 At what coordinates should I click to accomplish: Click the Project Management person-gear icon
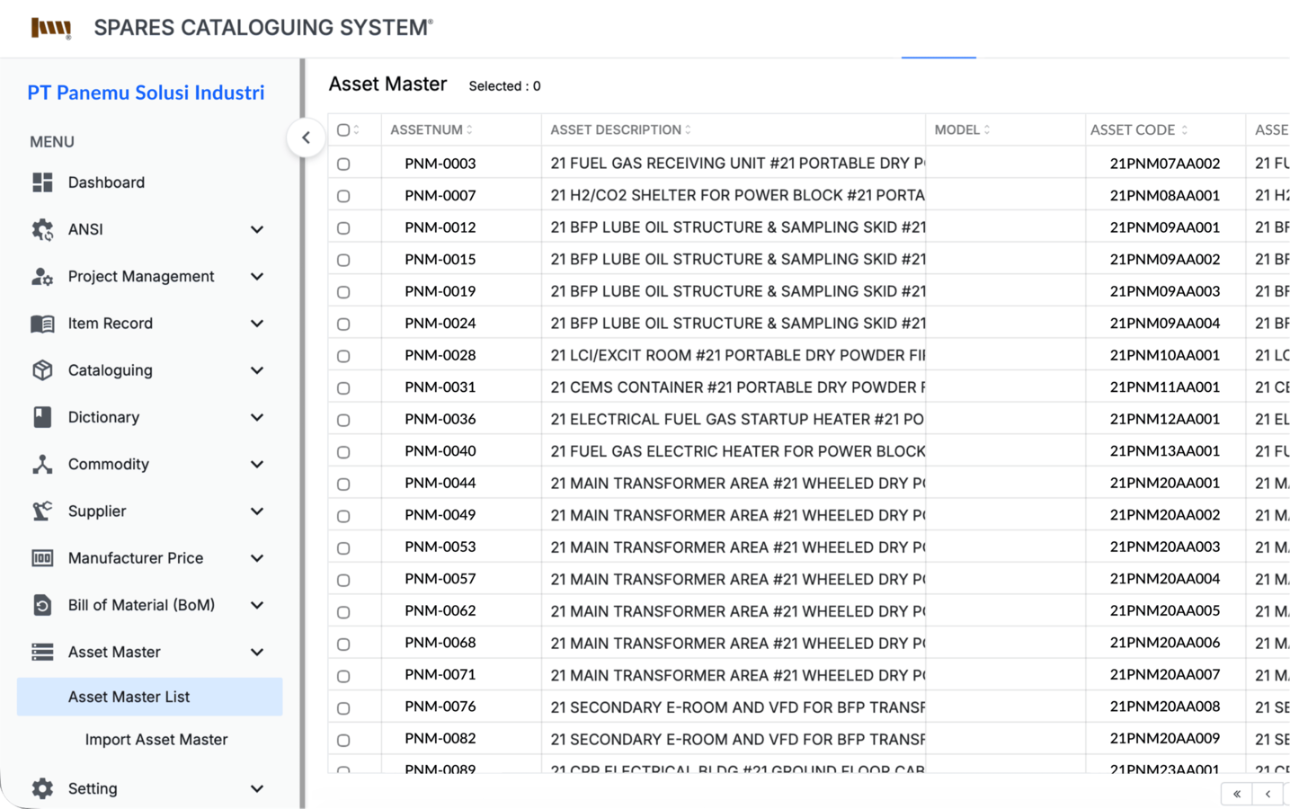click(x=42, y=276)
